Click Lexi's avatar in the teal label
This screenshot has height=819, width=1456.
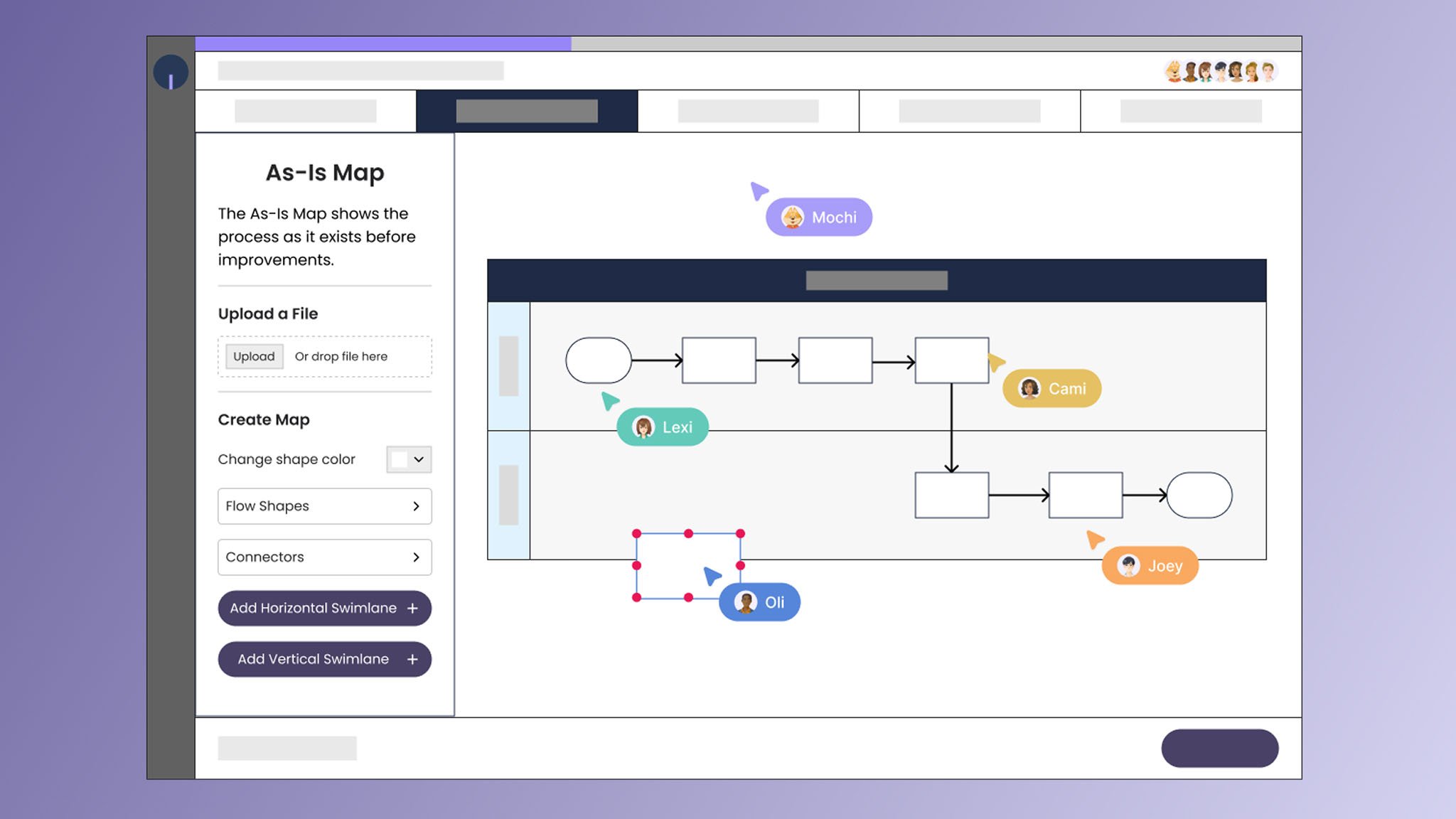pyautogui.click(x=643, y=427)
